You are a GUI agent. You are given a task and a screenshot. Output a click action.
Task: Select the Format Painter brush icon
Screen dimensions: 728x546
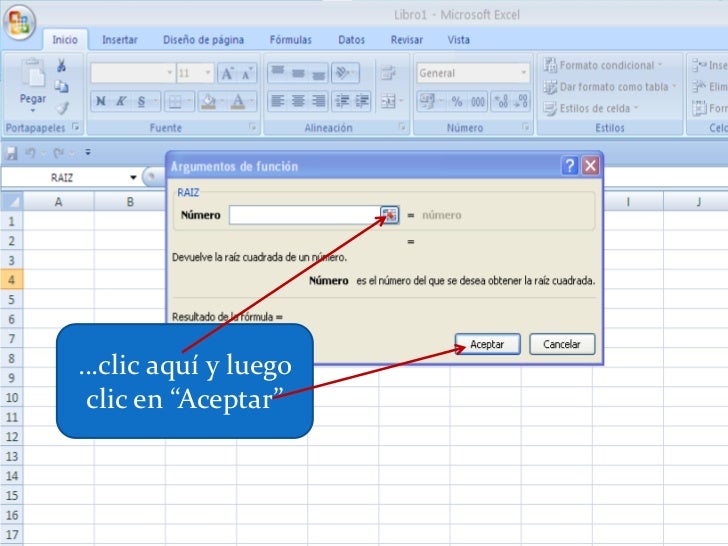pyautogui.click(x=61, y=108)
